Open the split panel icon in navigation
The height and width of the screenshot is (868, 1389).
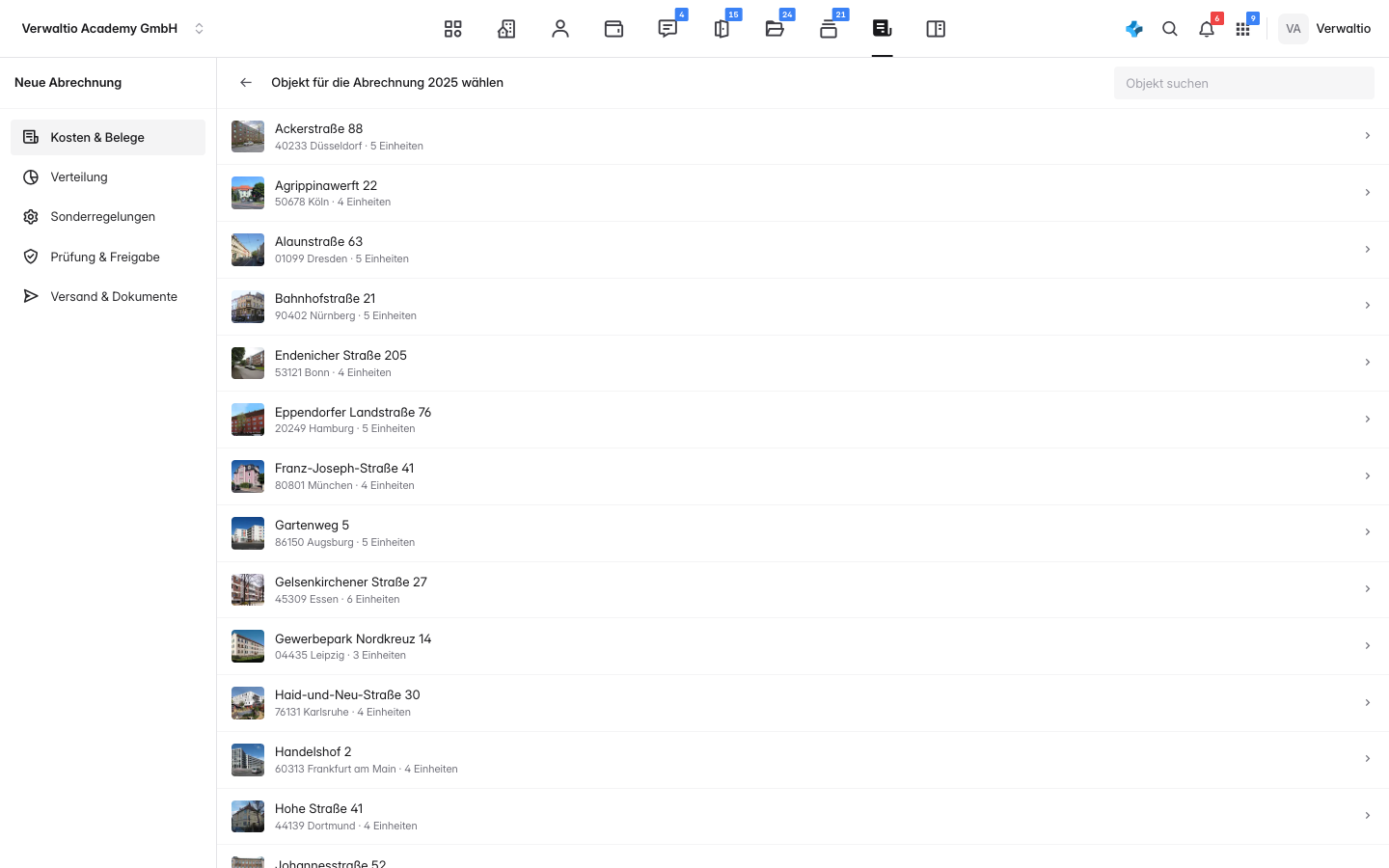click(x=936, y=29)
